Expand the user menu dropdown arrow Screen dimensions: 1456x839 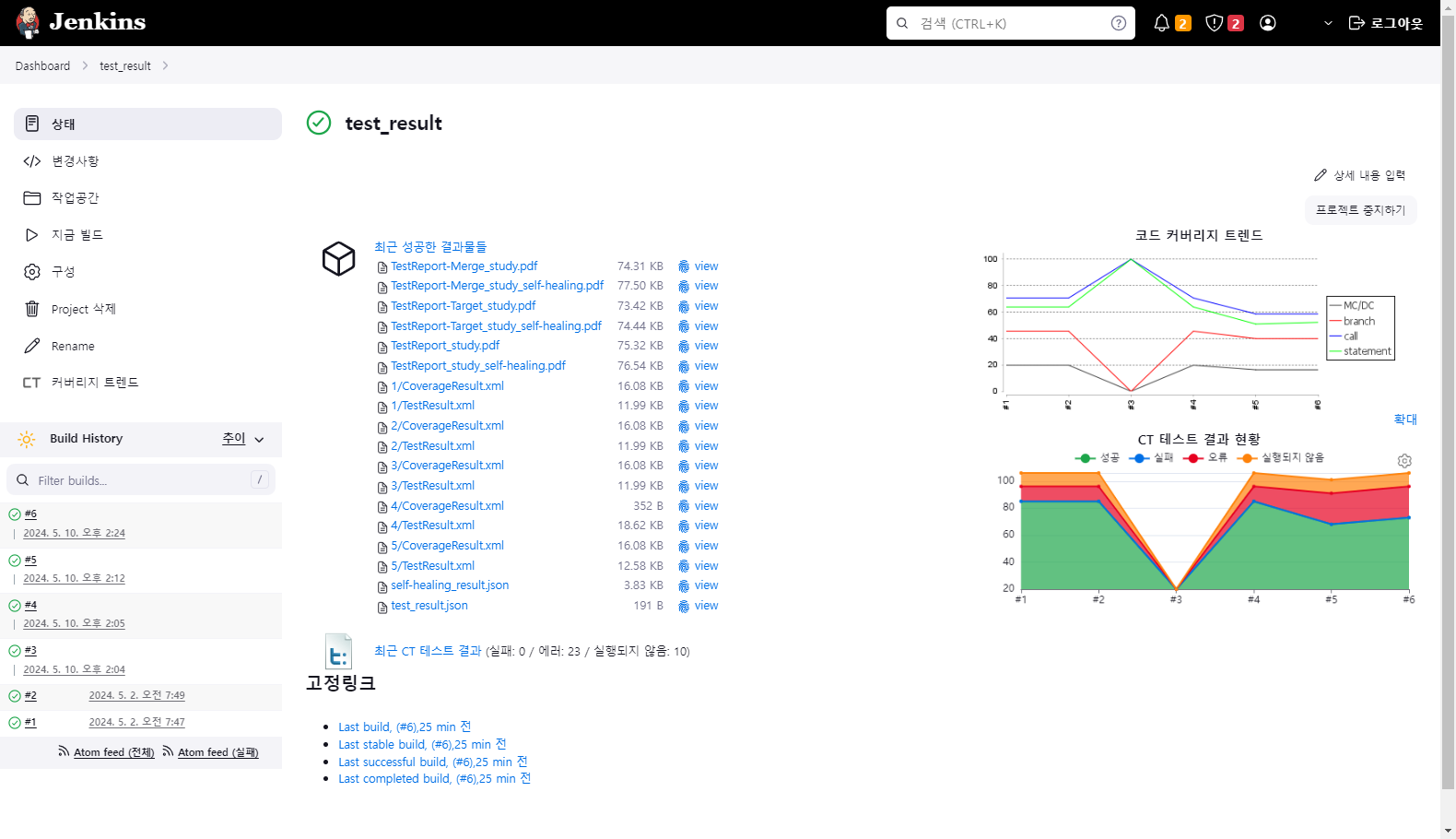[1328, 23]
